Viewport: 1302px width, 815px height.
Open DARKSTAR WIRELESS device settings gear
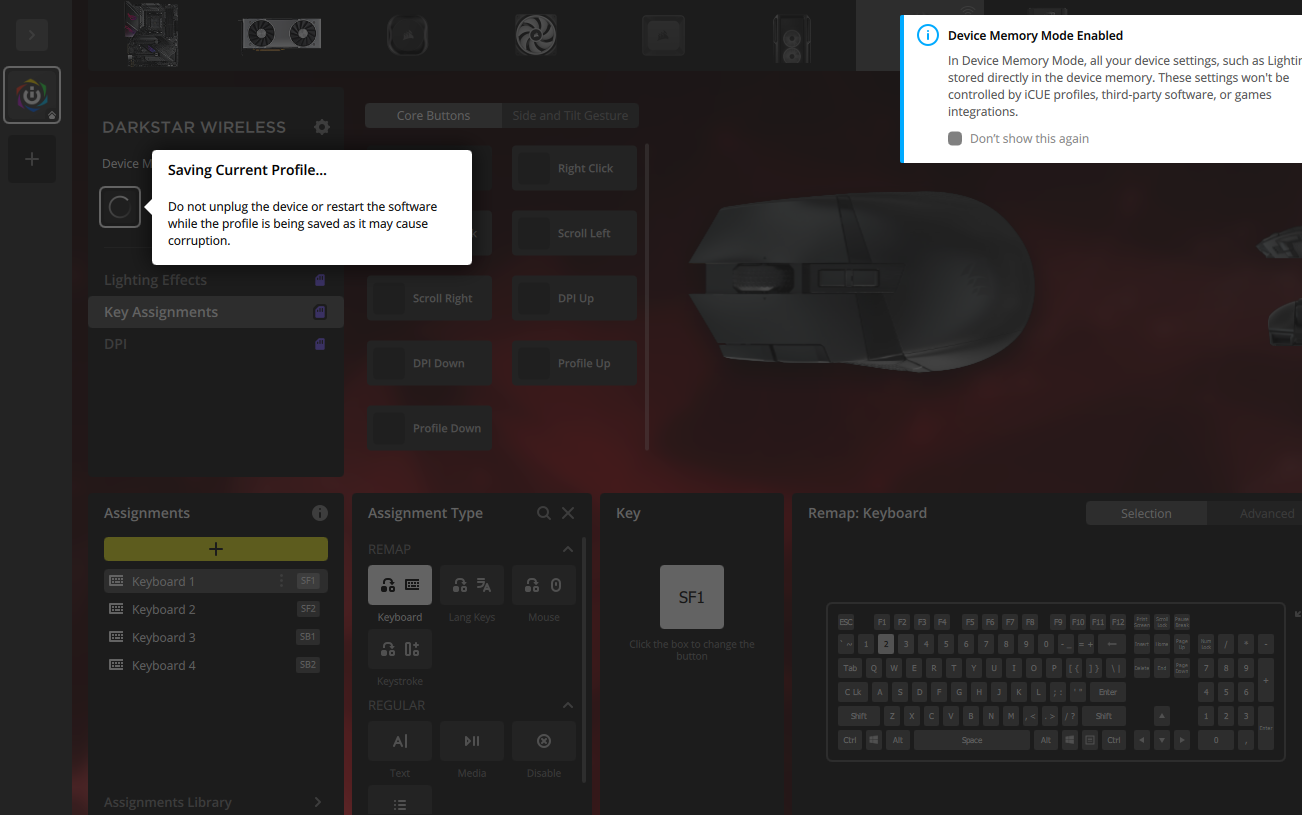[320, 127]
